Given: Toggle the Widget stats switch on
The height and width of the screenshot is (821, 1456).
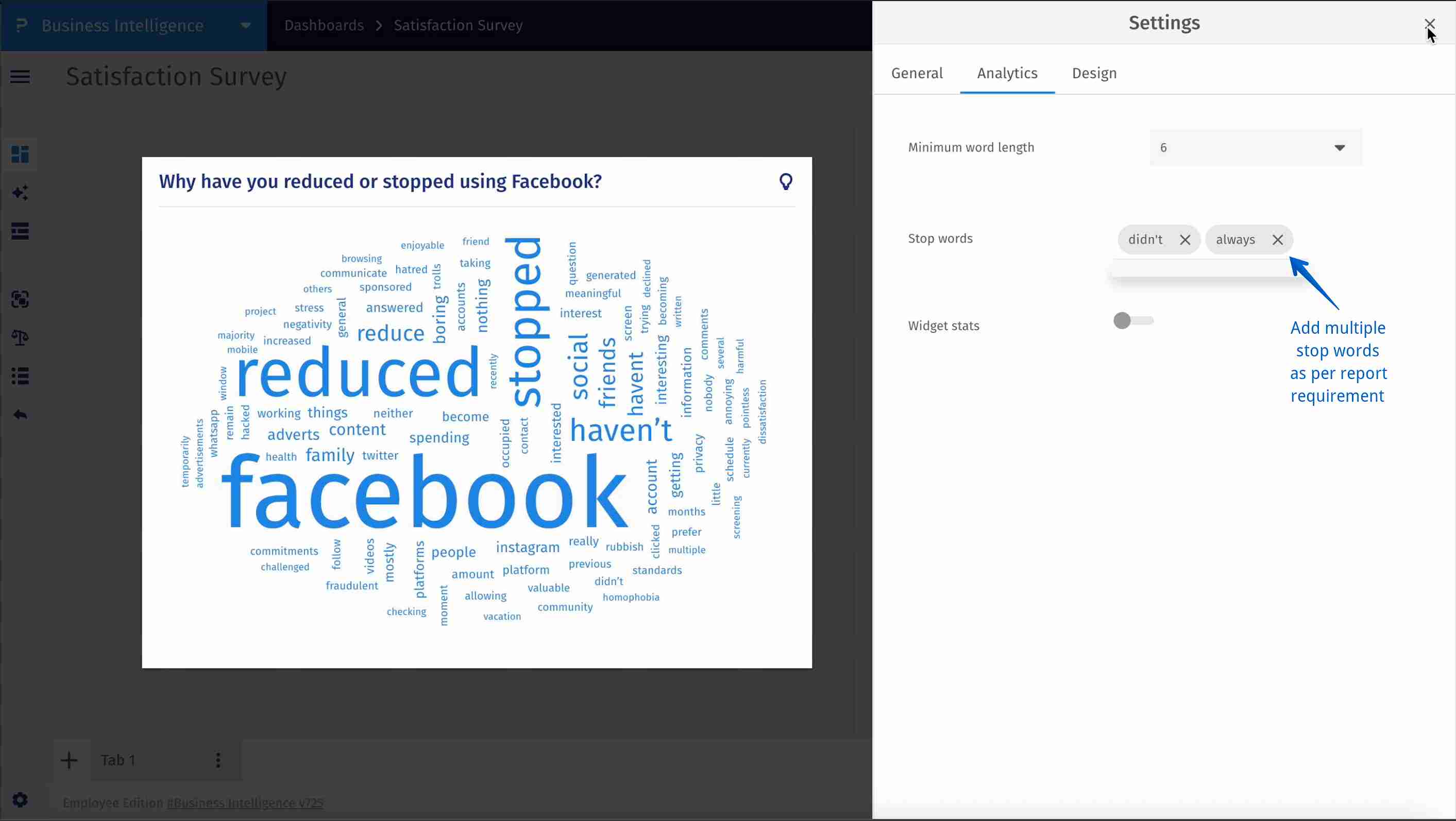Looking at the screenshot, I should click(1133, 320).
